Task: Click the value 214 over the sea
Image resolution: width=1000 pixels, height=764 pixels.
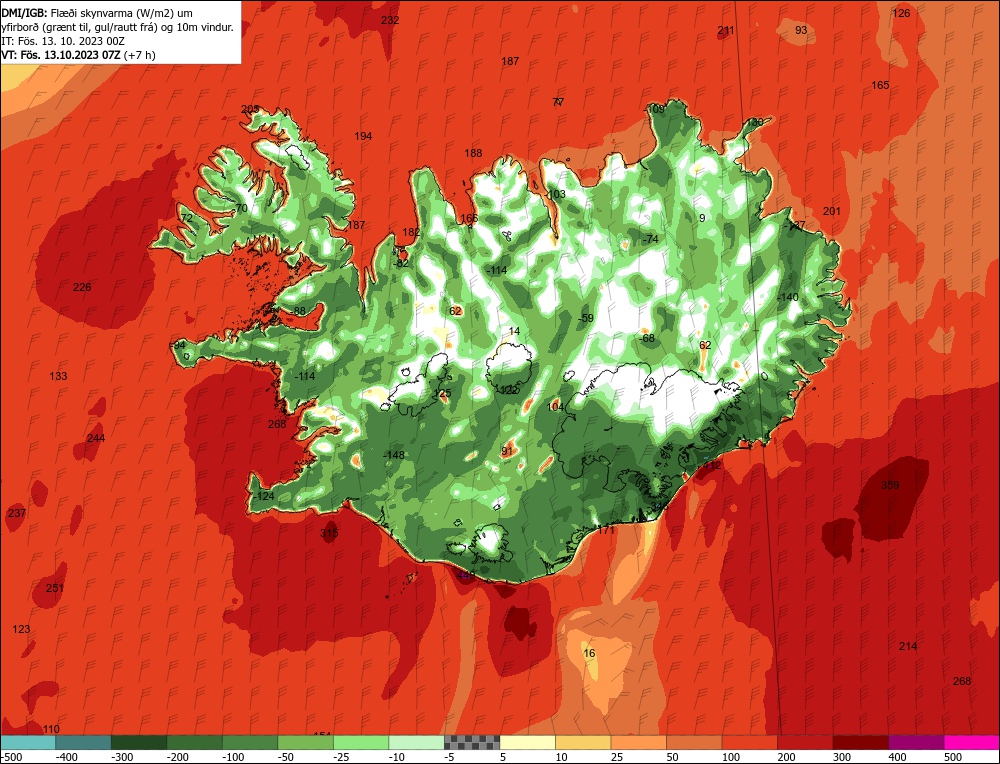Action: [908, 646]
